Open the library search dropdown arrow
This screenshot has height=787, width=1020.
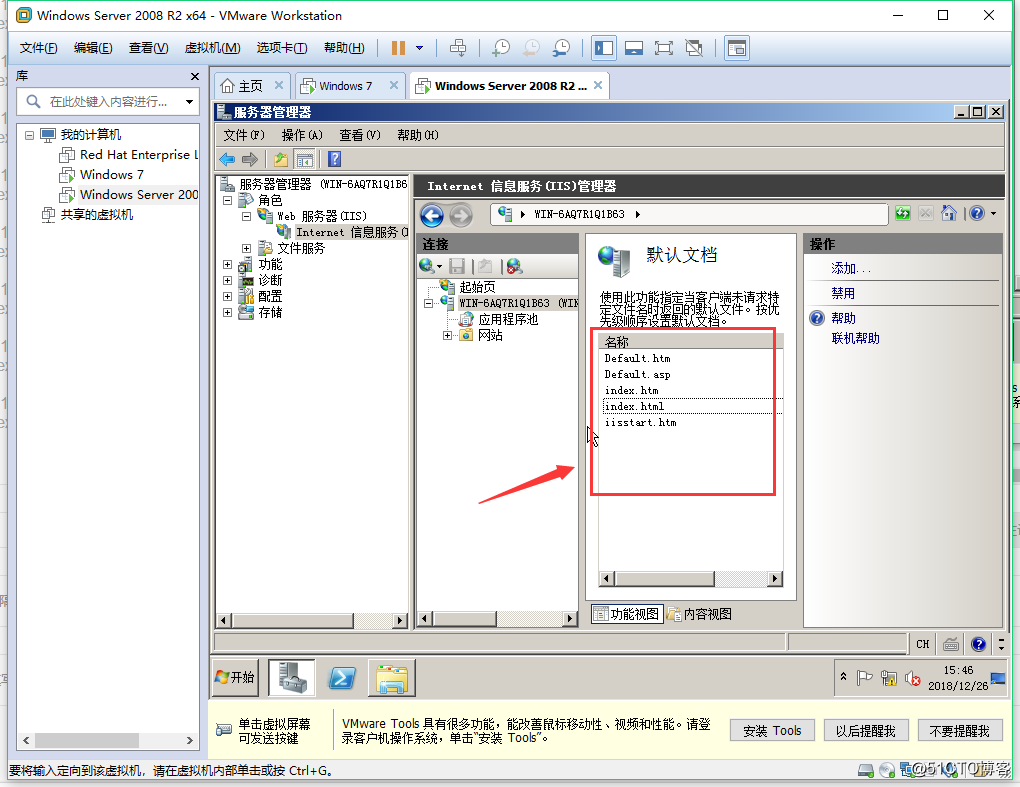[x=189, y=101]
